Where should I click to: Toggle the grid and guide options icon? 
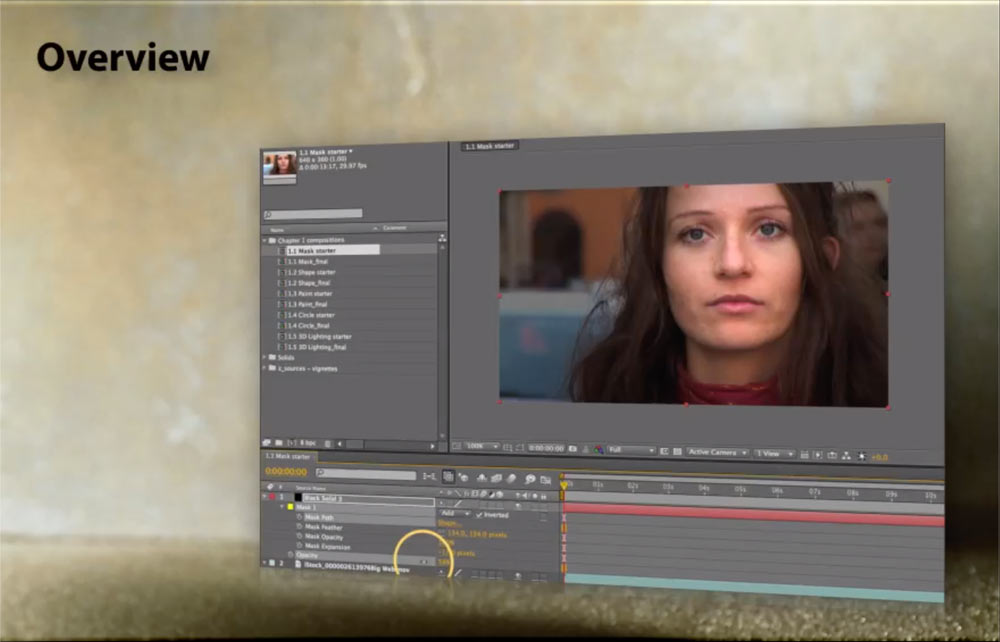(x=508, y=448)
